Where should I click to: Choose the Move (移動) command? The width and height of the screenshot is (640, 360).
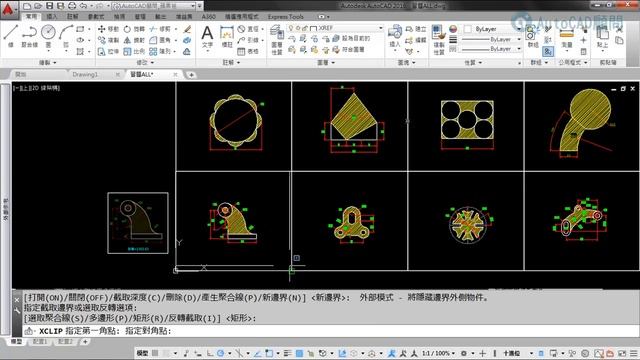coord(108,29)
